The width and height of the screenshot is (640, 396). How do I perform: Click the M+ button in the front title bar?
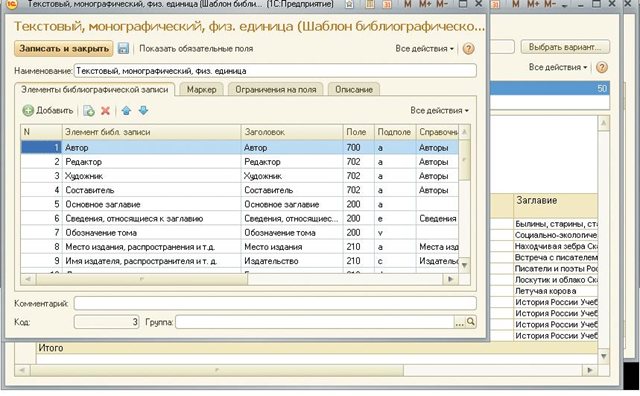424,4
